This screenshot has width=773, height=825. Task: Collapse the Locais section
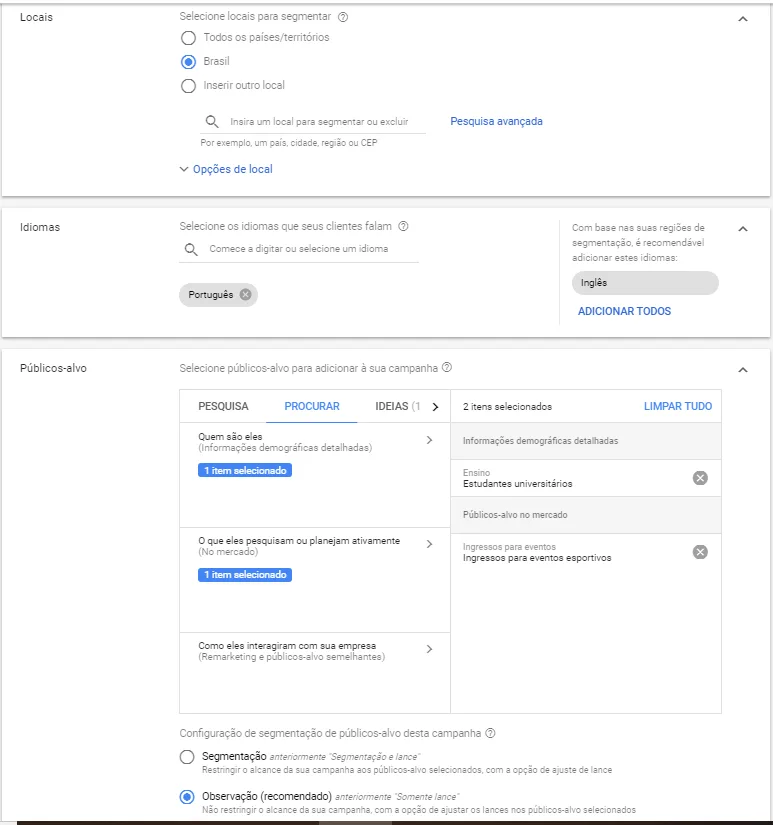pos(742,19)
